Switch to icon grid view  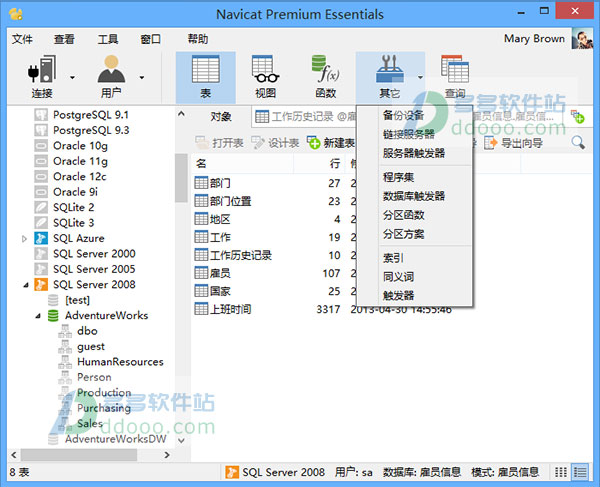561,472
